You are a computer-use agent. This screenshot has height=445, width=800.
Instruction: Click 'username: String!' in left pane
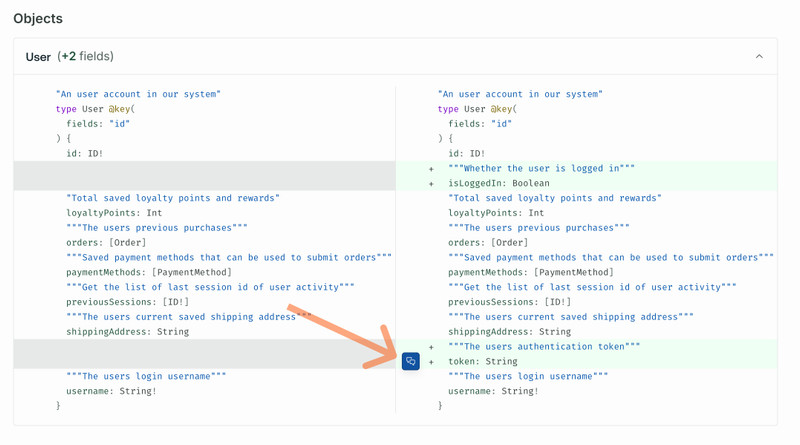[x=111, y=391]
